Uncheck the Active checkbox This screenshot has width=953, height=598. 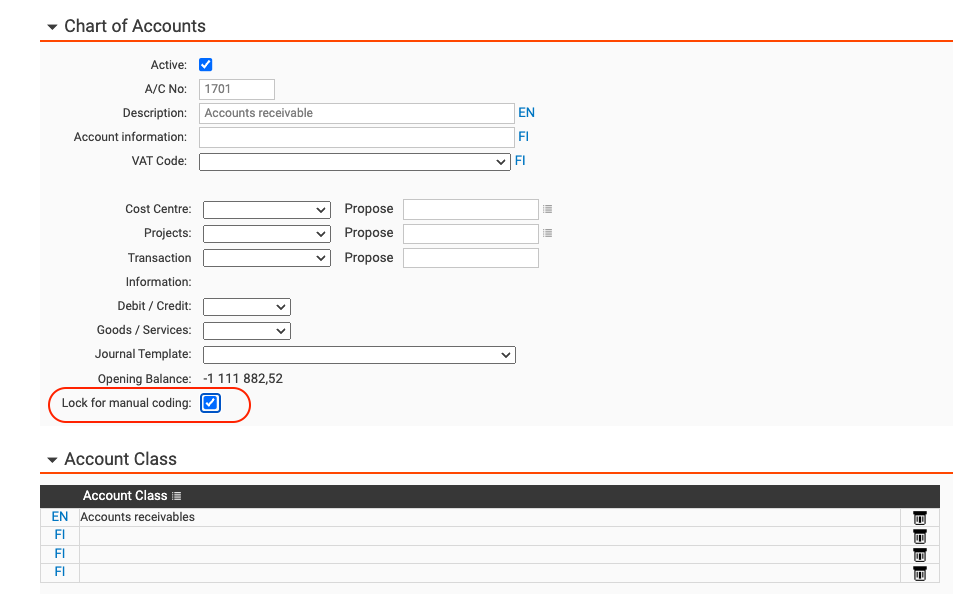(206, 65)
